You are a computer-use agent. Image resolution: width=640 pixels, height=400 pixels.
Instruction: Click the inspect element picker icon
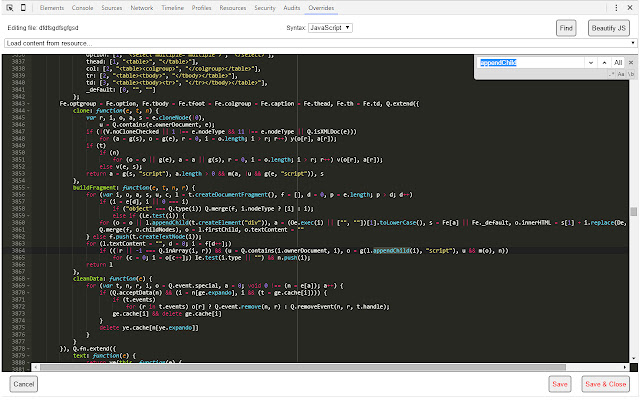tap(8, 7)
